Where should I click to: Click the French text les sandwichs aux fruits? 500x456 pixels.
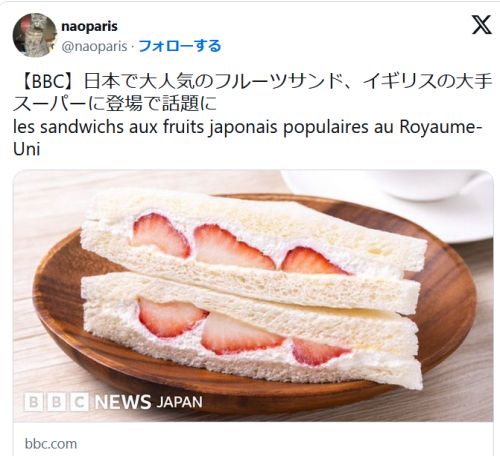pos(108,127)
